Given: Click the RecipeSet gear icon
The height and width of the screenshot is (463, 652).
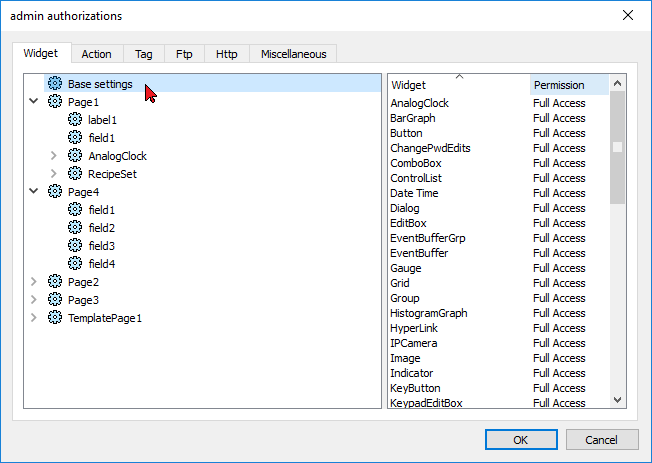Looking at the screenshot, I should (x=75, y=174).
